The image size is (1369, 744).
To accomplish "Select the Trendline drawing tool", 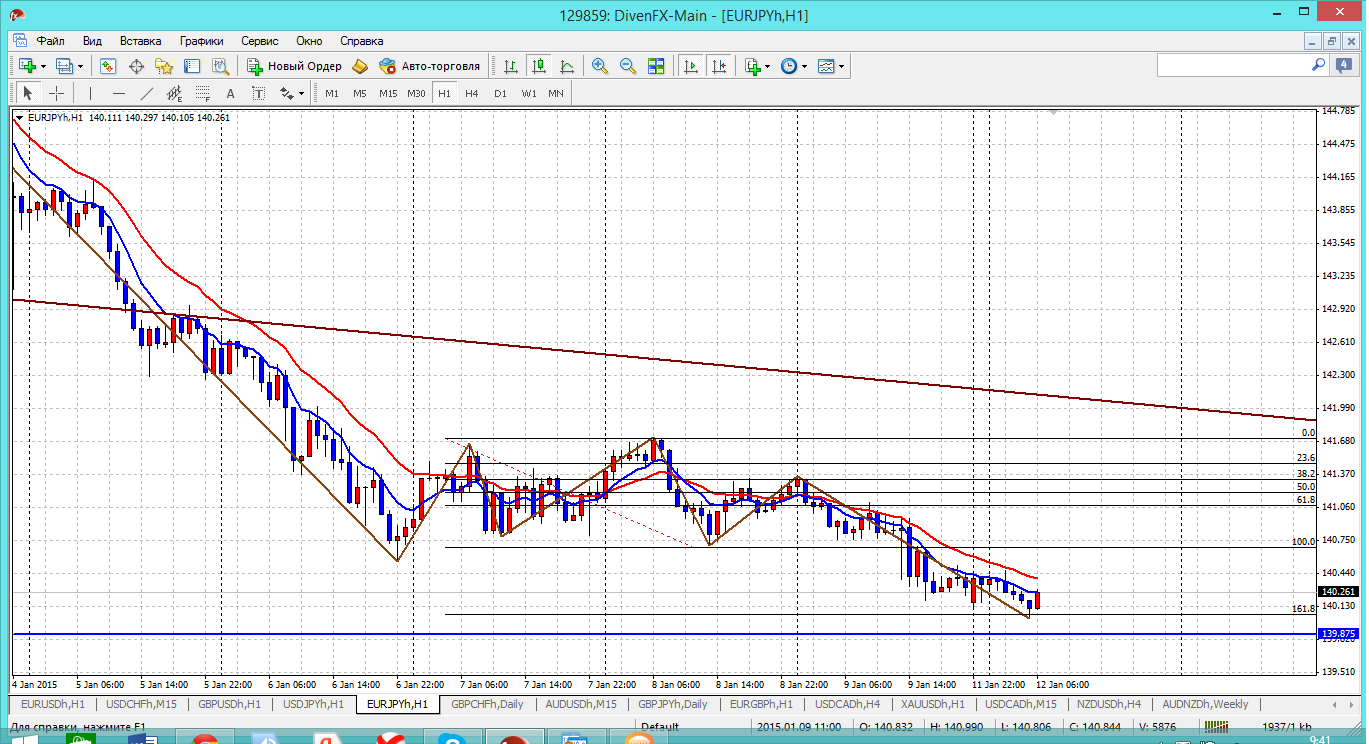I will tap(147, 93).
